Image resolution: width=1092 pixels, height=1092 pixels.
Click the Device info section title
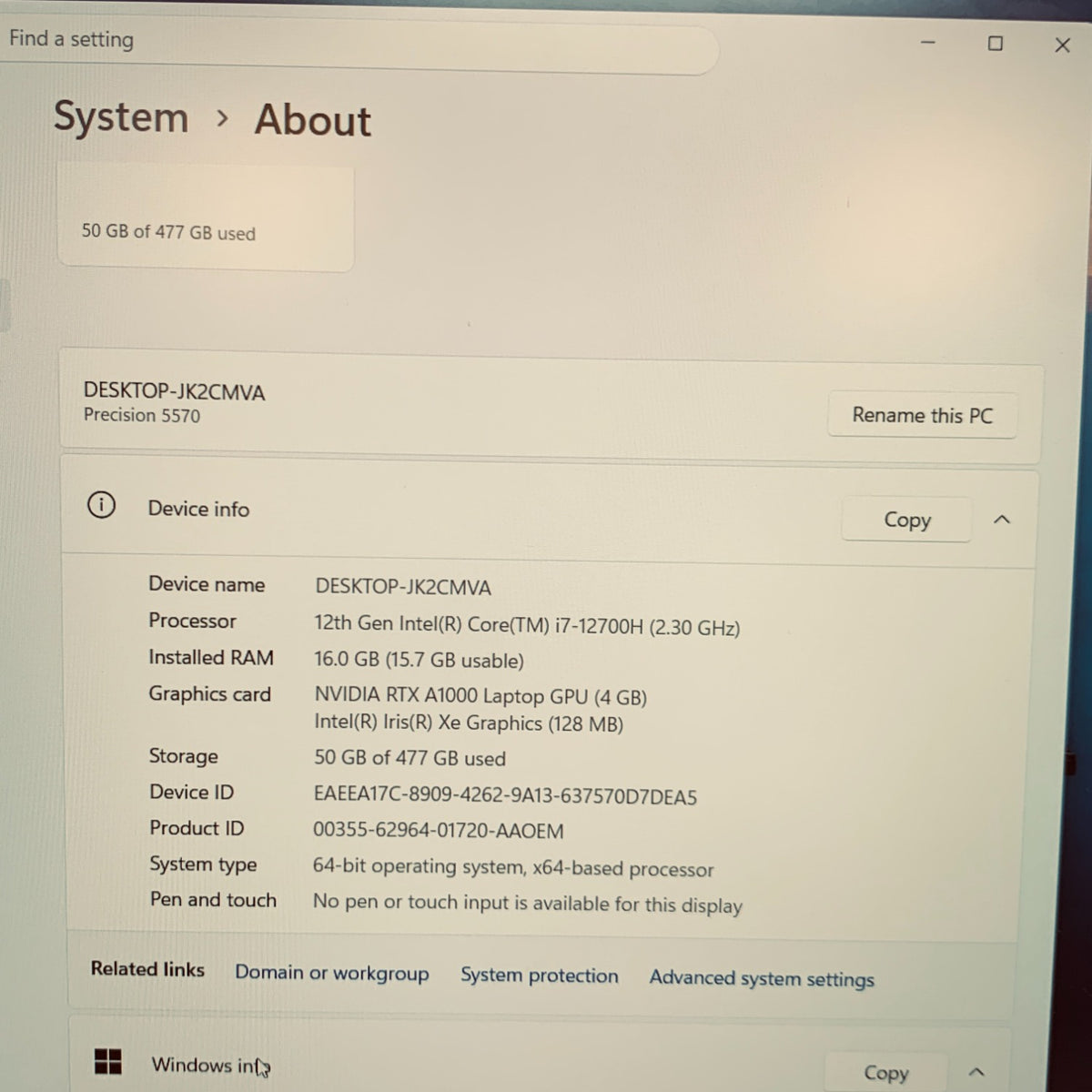click(x=198, y=509)
